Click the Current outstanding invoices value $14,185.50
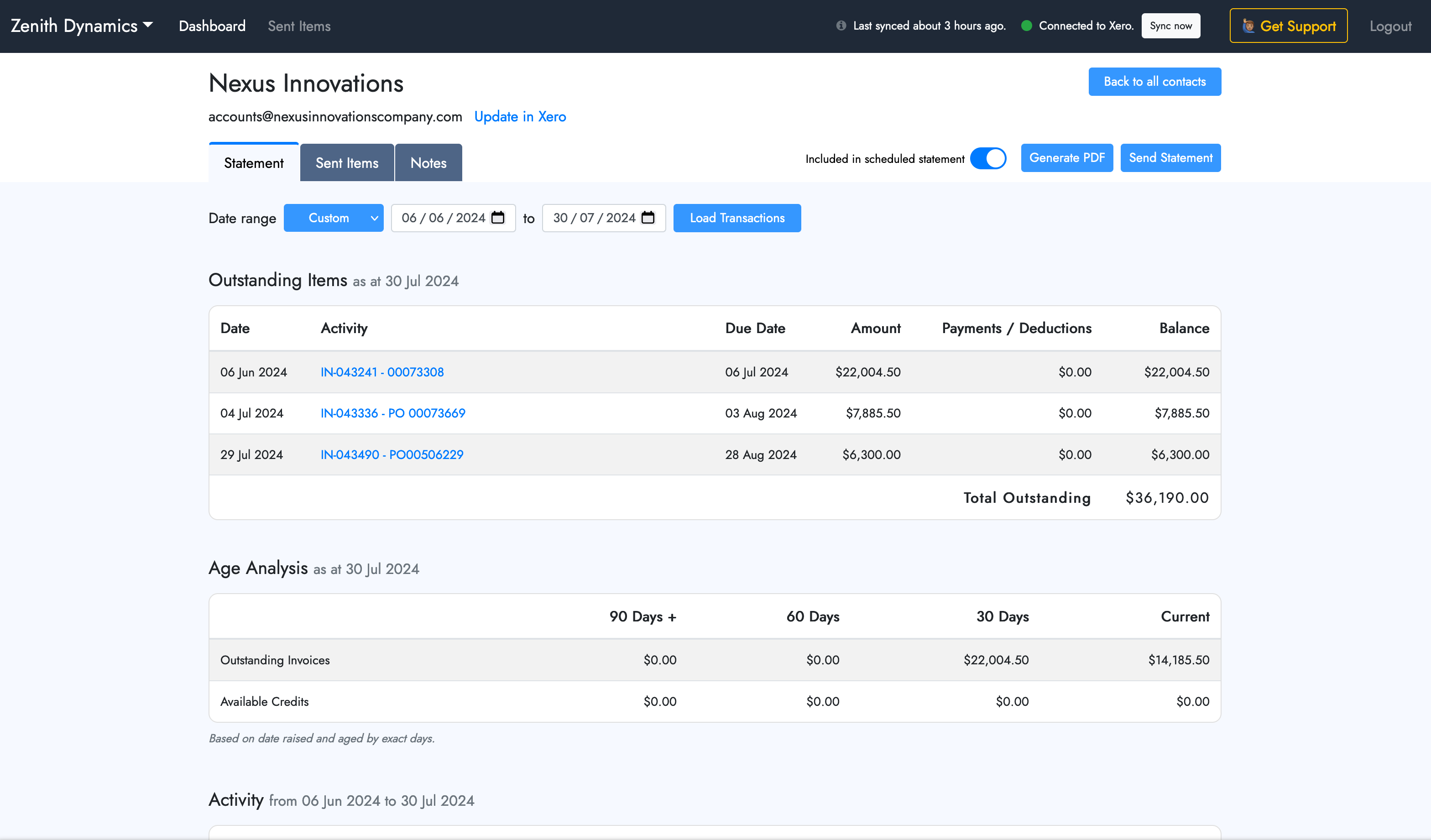Viewport: 1431px width, 840px height. click(x=1178, y=660)
